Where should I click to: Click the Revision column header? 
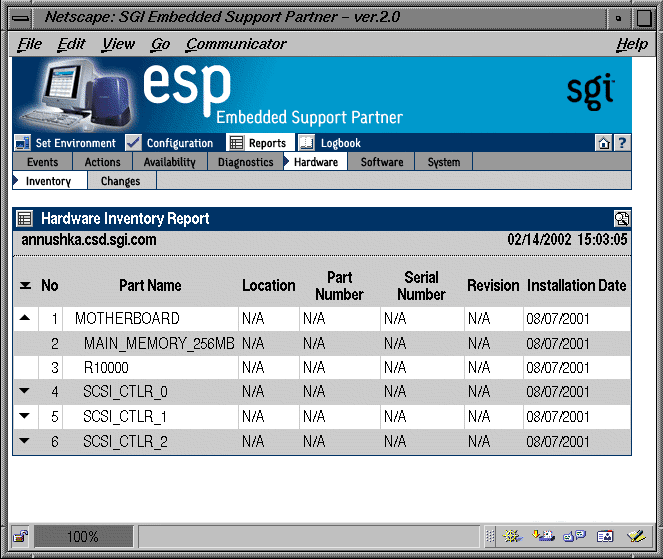point(493,285)
